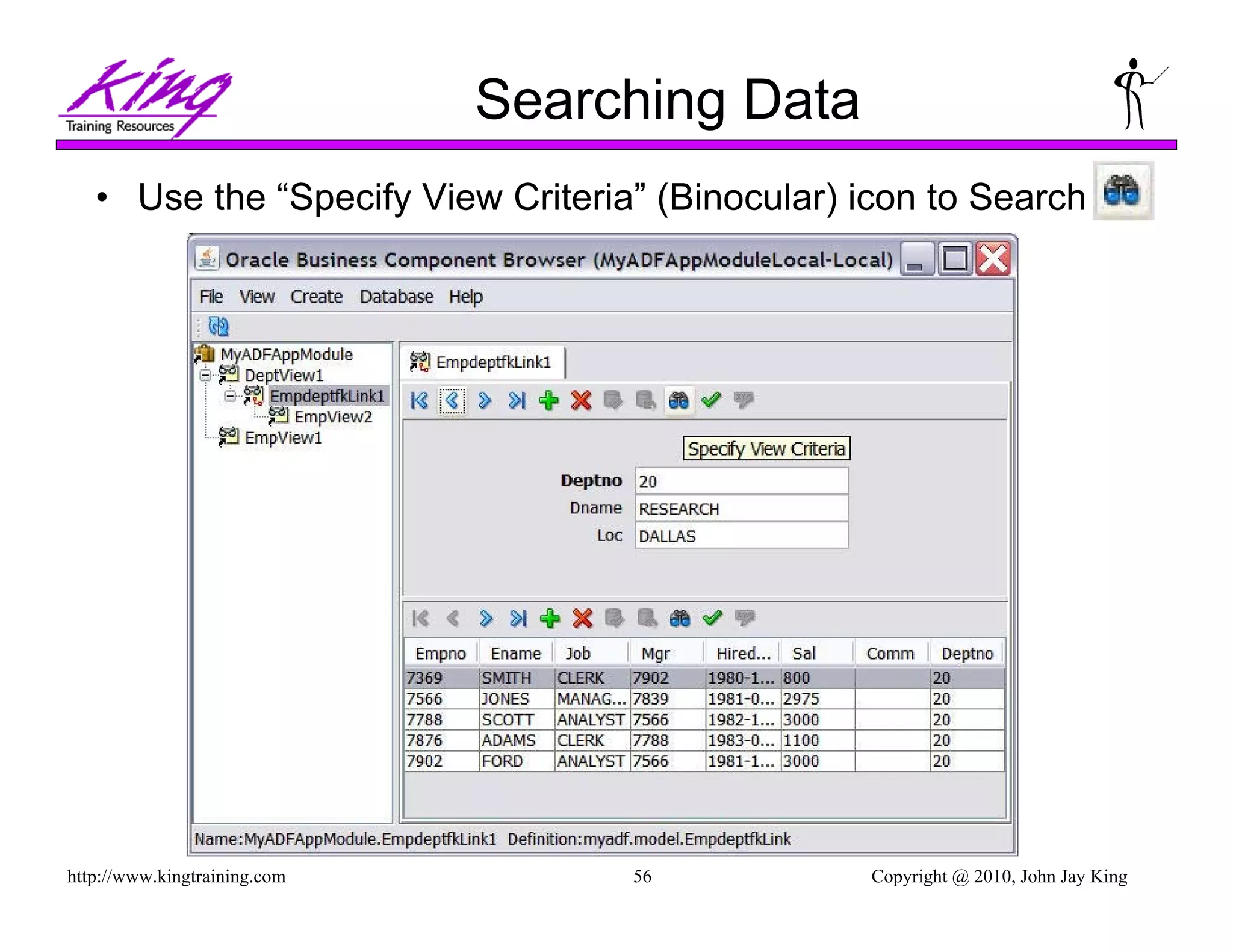Open the File menu

(x=211, y=297)
